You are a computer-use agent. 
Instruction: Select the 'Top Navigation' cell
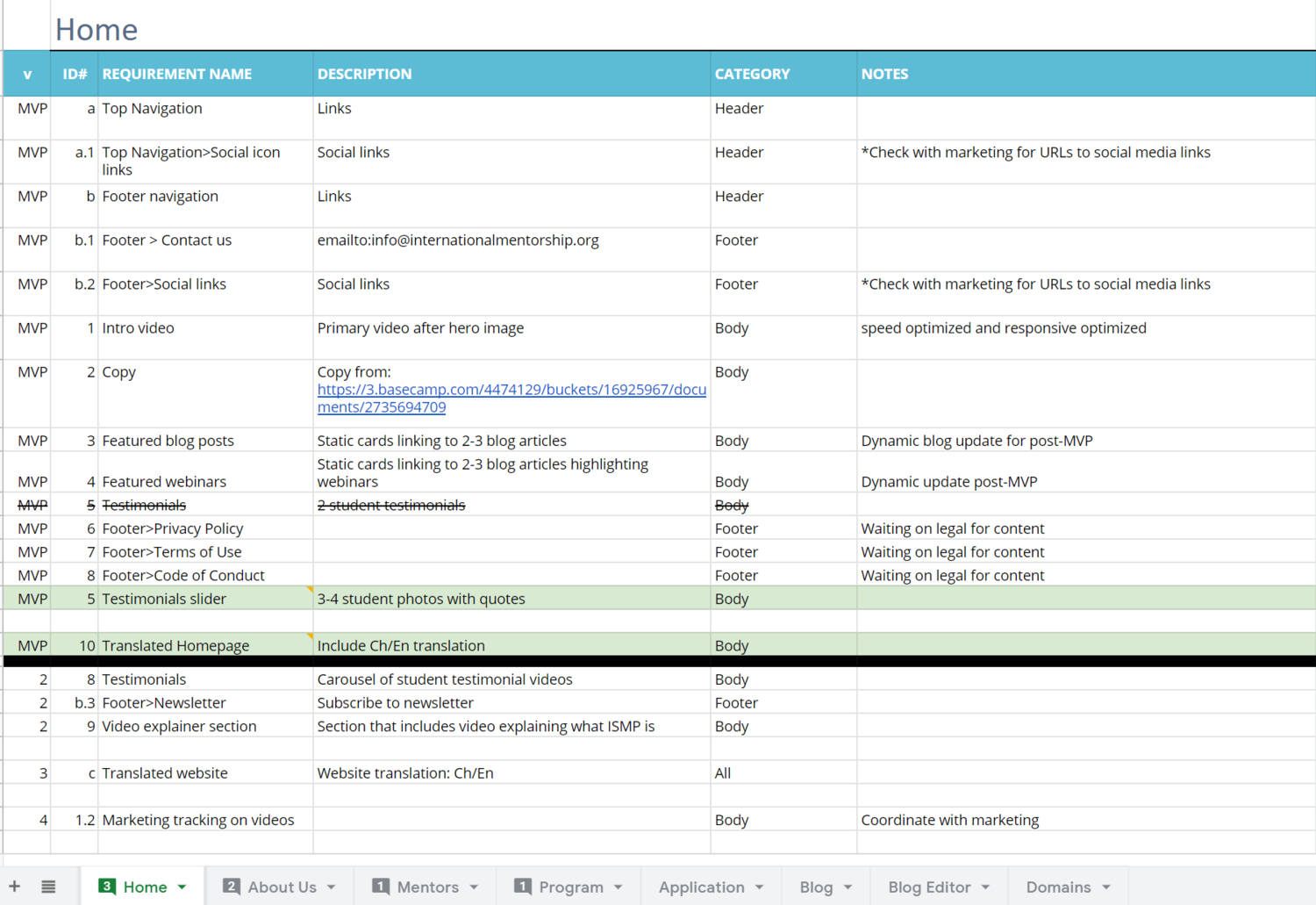(205, 118)
